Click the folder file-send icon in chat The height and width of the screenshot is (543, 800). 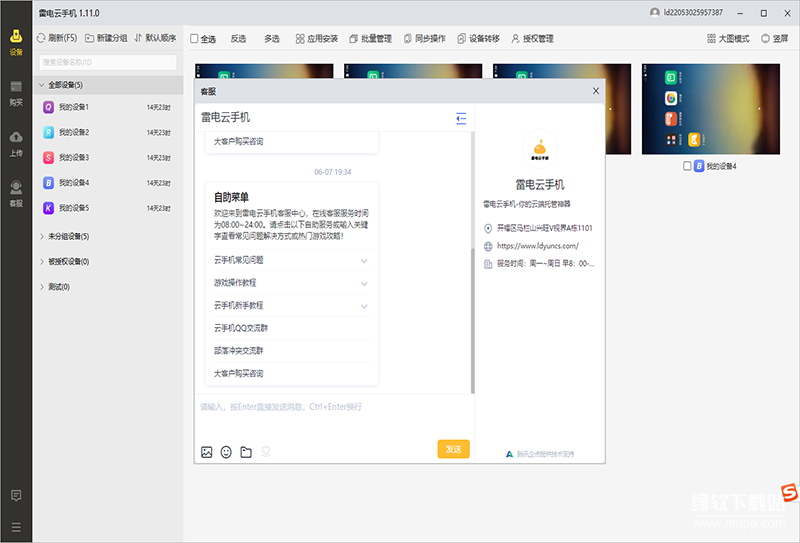246,452
